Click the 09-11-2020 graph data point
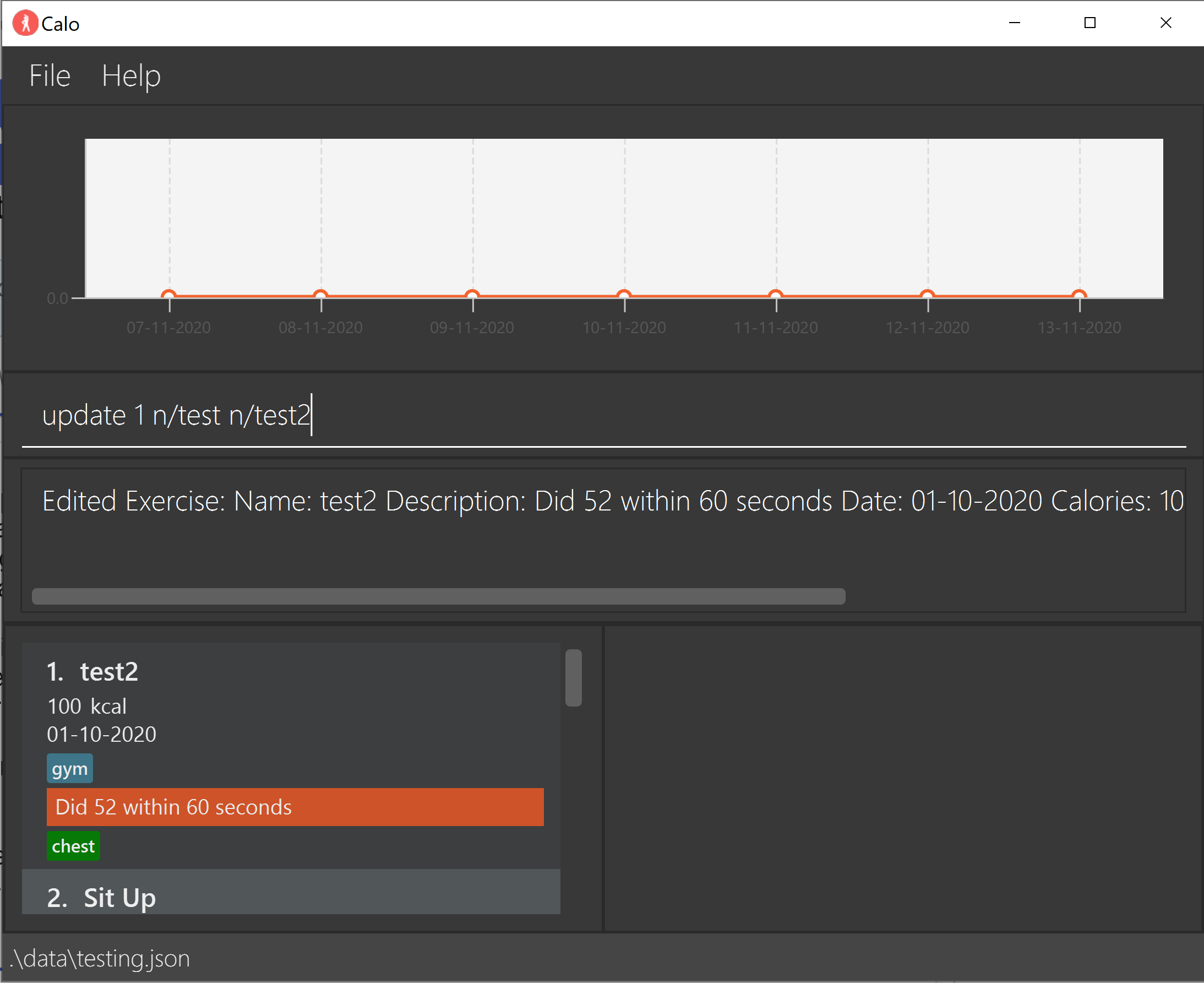 click(x=472, y=295)
